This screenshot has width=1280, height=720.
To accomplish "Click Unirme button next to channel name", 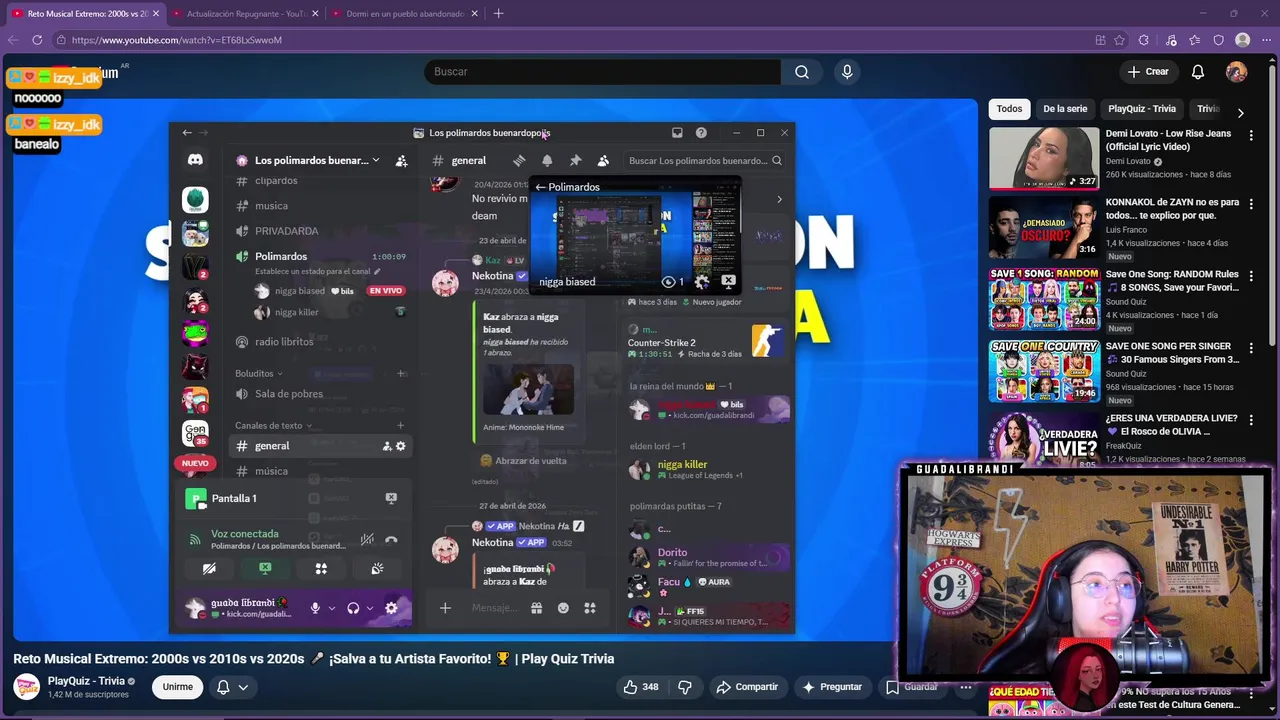I will (178, 687).
